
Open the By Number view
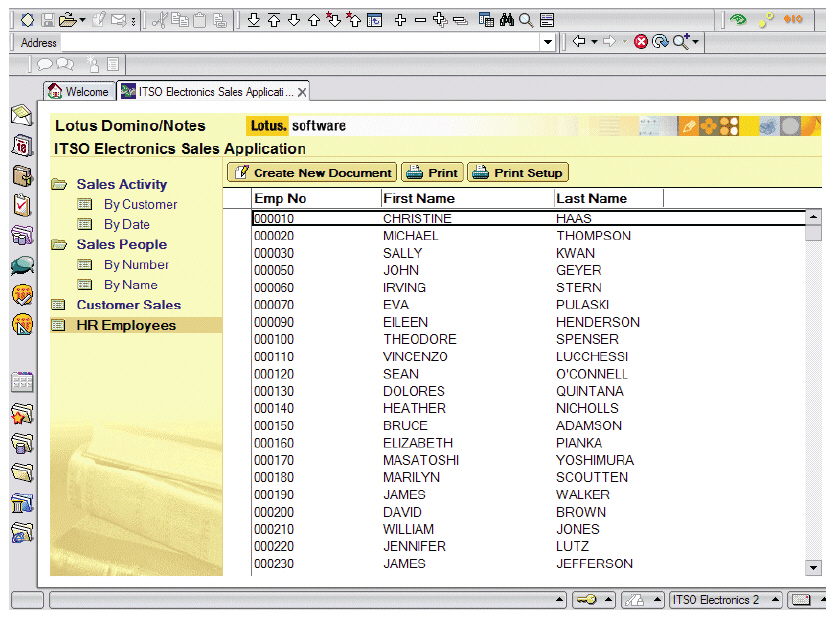tap(136, 265)
